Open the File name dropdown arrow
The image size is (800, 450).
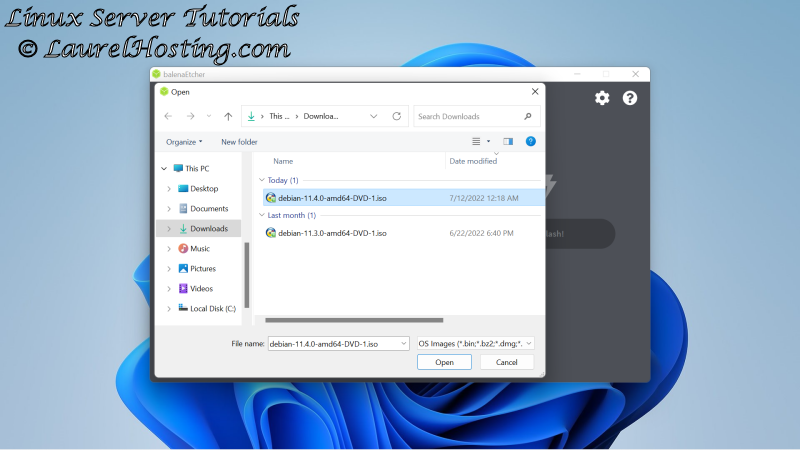404,343
